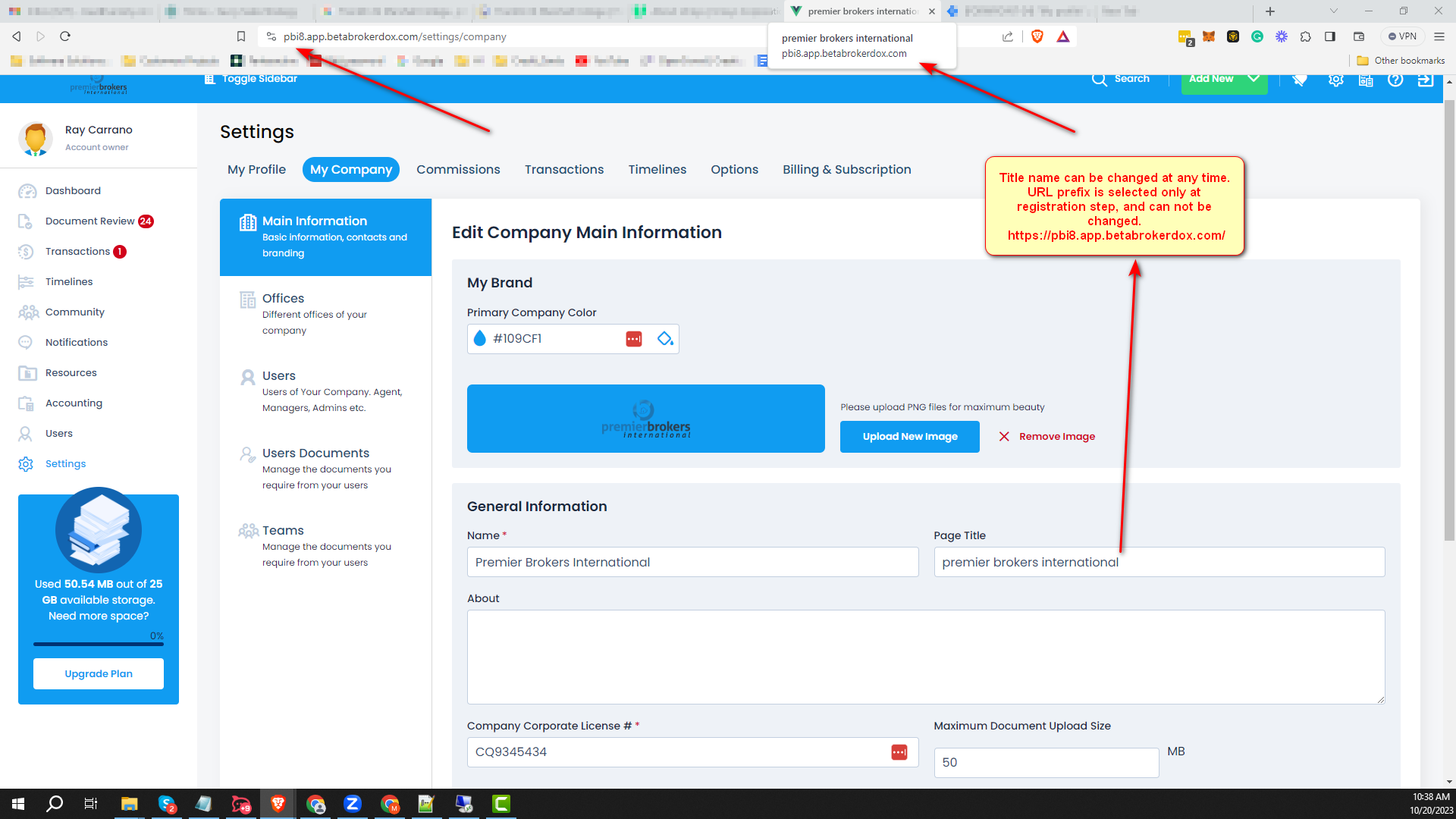Viewport: 1456px width, 819px height.
Task: Click the bookmark icon in the address bar
Action: (241, 36)
